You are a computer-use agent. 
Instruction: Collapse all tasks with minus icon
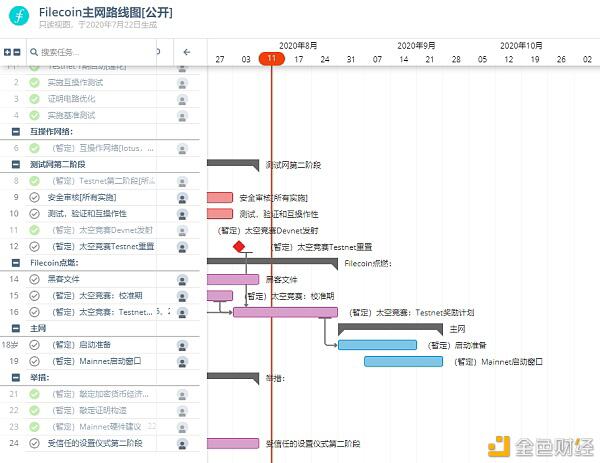point(16,52)
